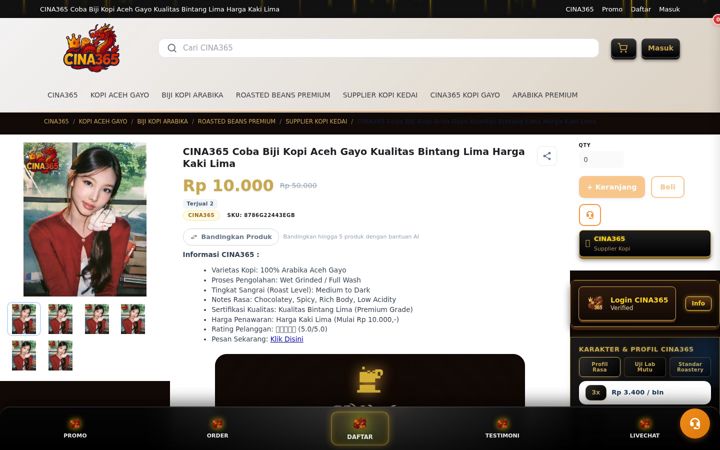Select the Profil Rasa tab

point(599,367)
